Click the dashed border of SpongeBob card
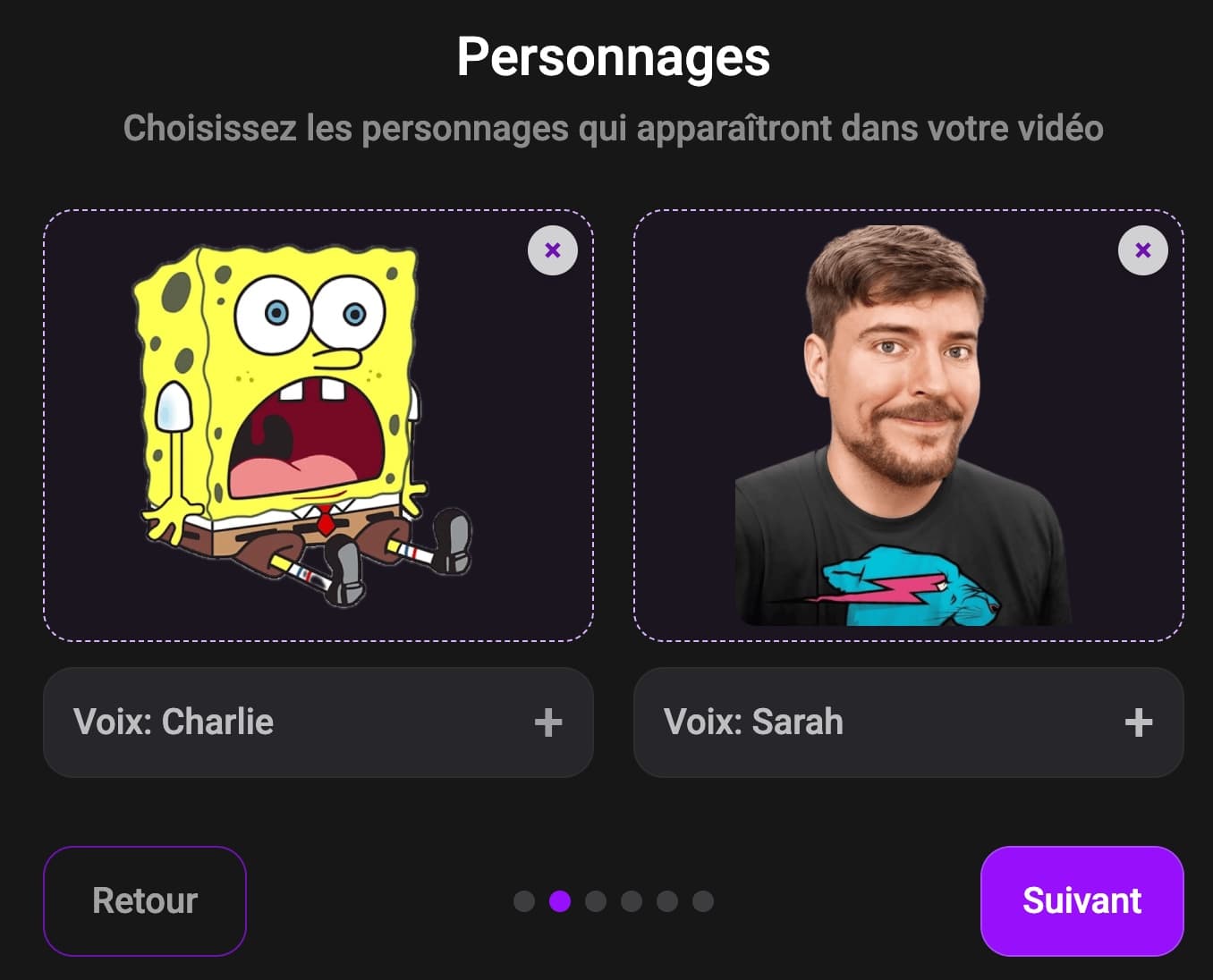 click(318, 211)
